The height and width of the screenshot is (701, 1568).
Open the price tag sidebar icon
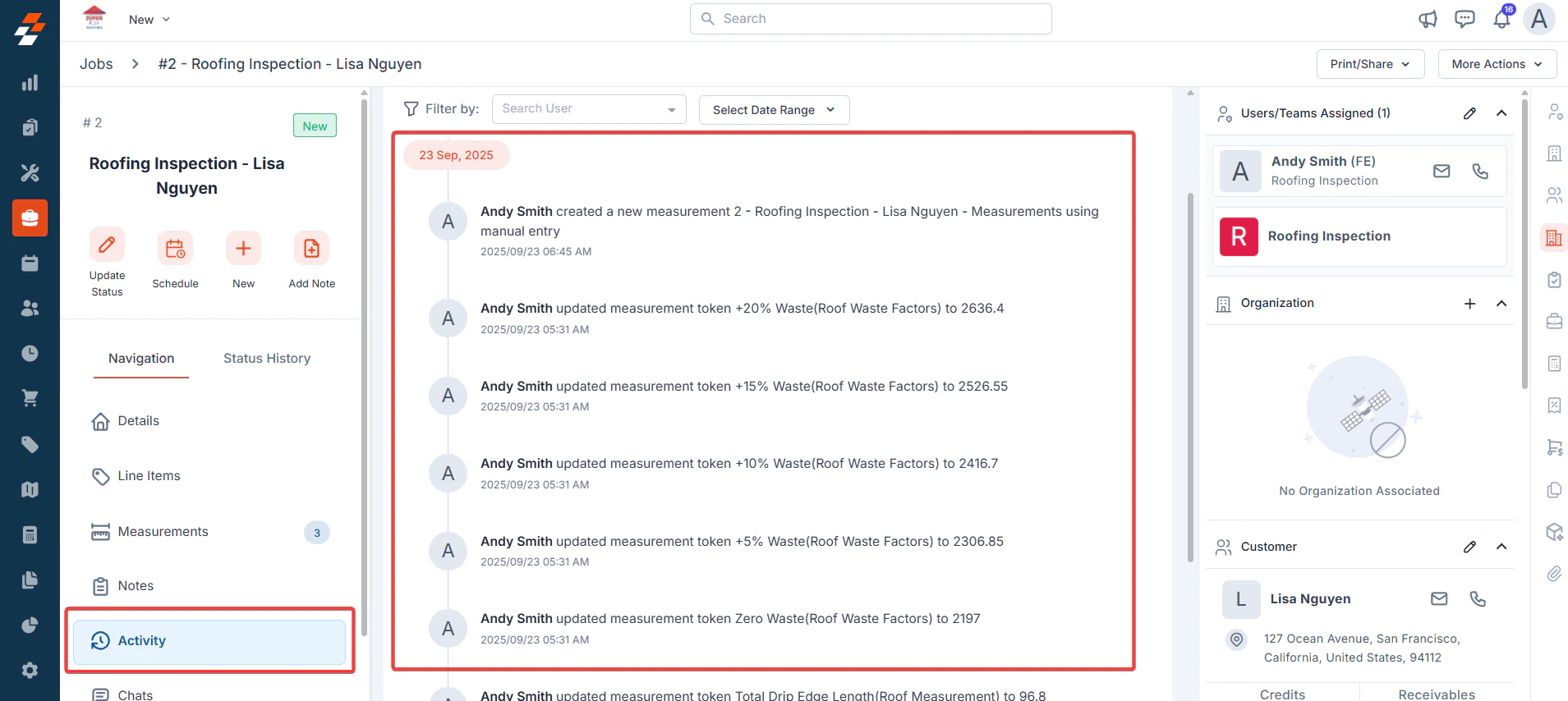pyautogui.click(x=30, y=445)
